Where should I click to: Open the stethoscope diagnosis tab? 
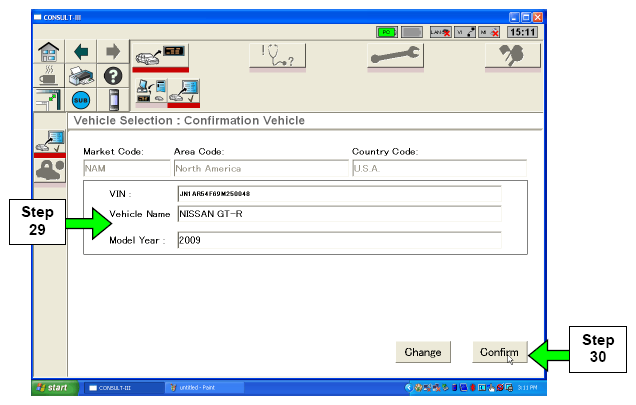point(277,57)
